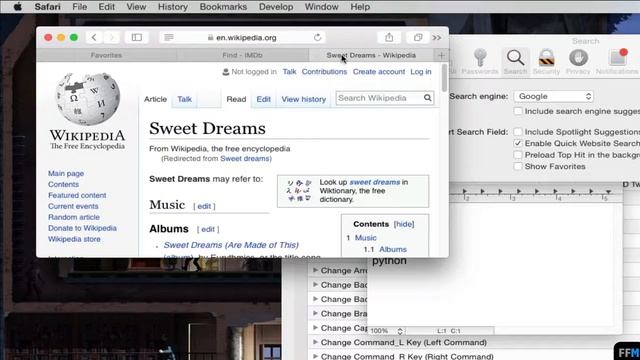Click Donate to Wikipedia link
Viewport: 640px width, 360px height.
tap(82, 228)
